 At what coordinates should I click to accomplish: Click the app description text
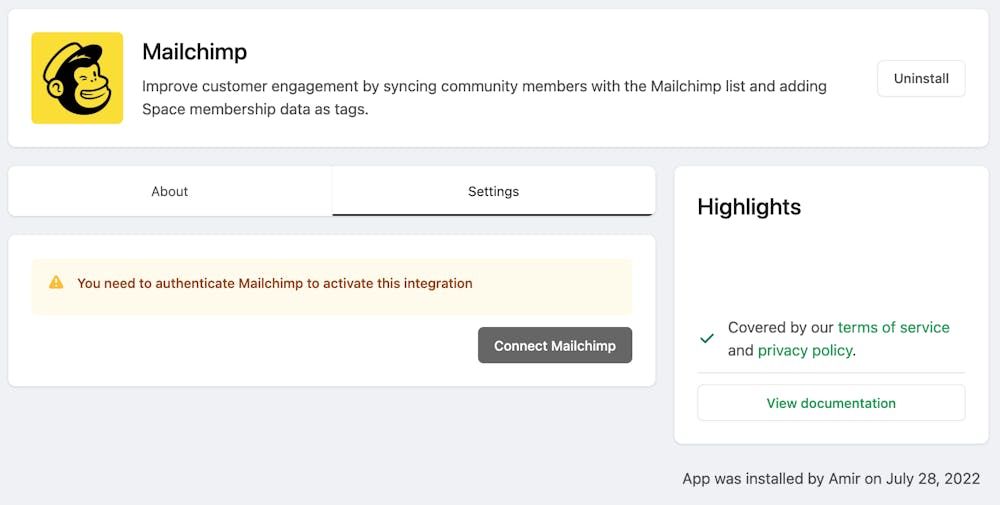pyautogui.click(x=484, y=97)
